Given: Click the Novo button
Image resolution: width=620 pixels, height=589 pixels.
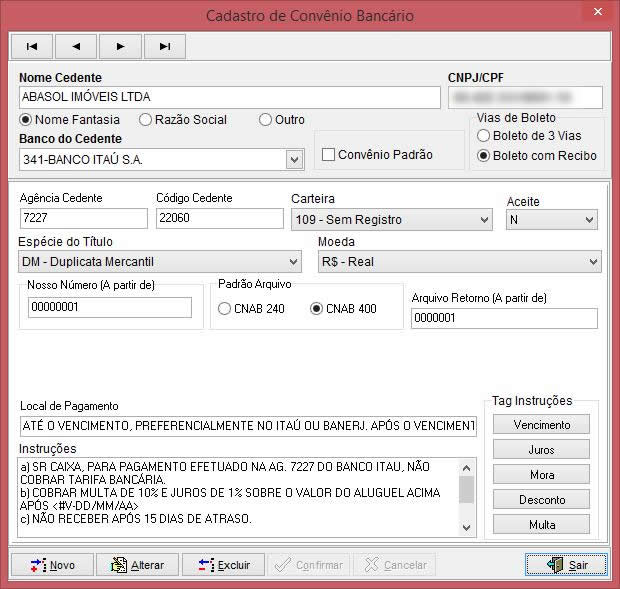Looking at the screenshot, I should [52, 565].
